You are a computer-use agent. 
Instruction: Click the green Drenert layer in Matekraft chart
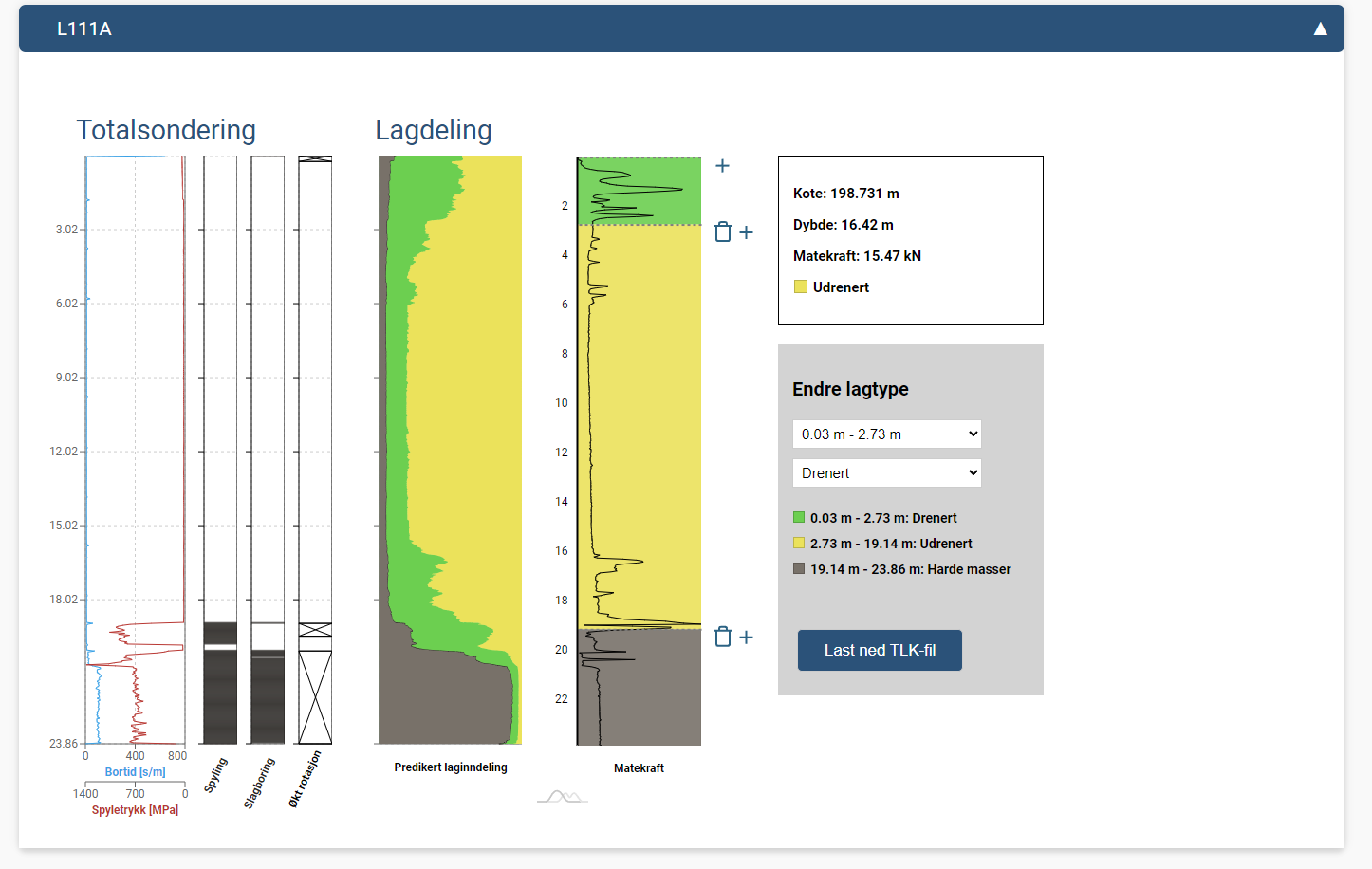click(664, 190)
